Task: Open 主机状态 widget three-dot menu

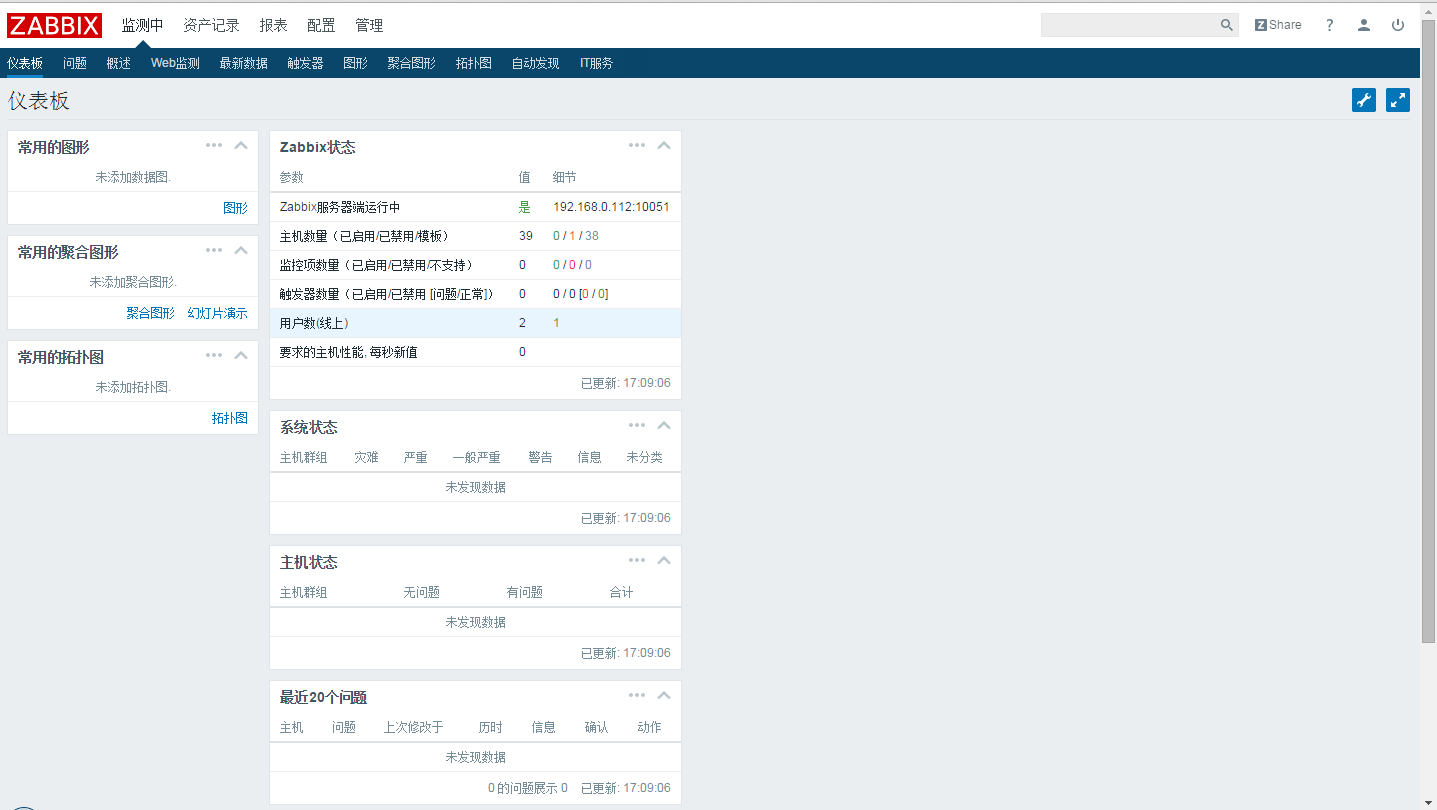Action: 637,560
